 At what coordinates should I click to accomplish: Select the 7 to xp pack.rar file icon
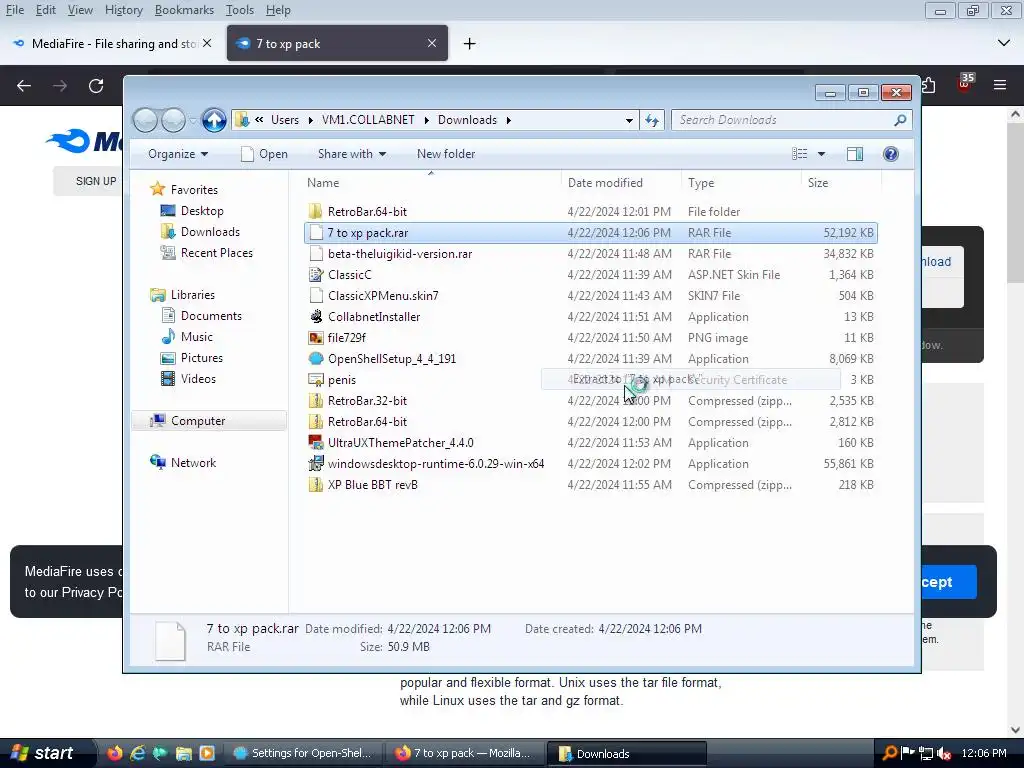click(x=315, y=232)
